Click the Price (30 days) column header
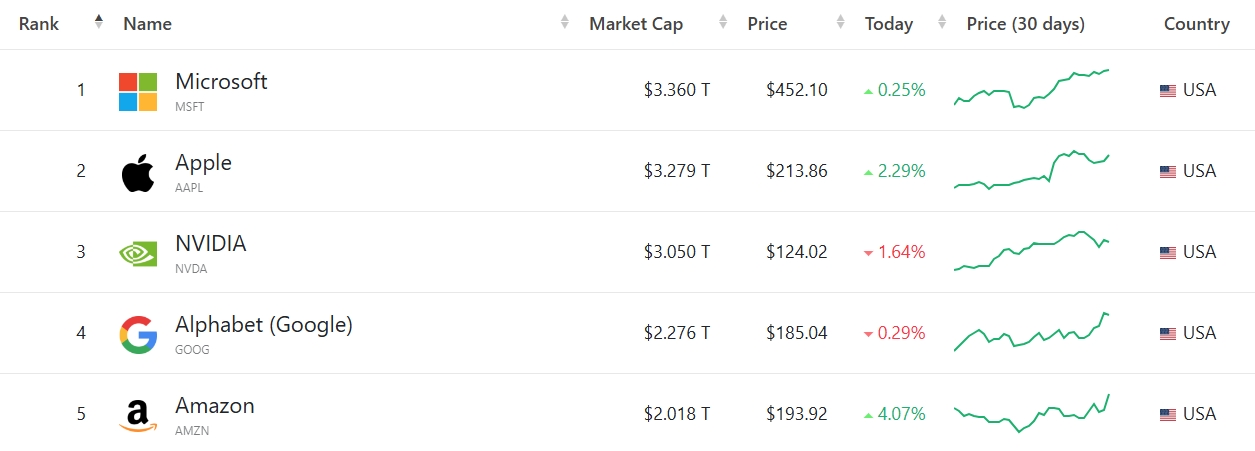This screenshot has width=1255, height=451. pyautogui.click(x=1025, y=24)
